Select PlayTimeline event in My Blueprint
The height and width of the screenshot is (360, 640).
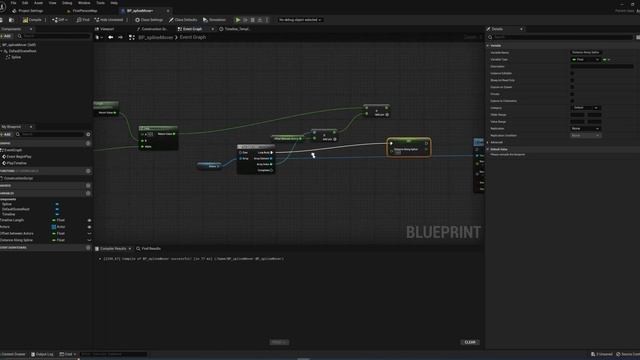[16, 163]
